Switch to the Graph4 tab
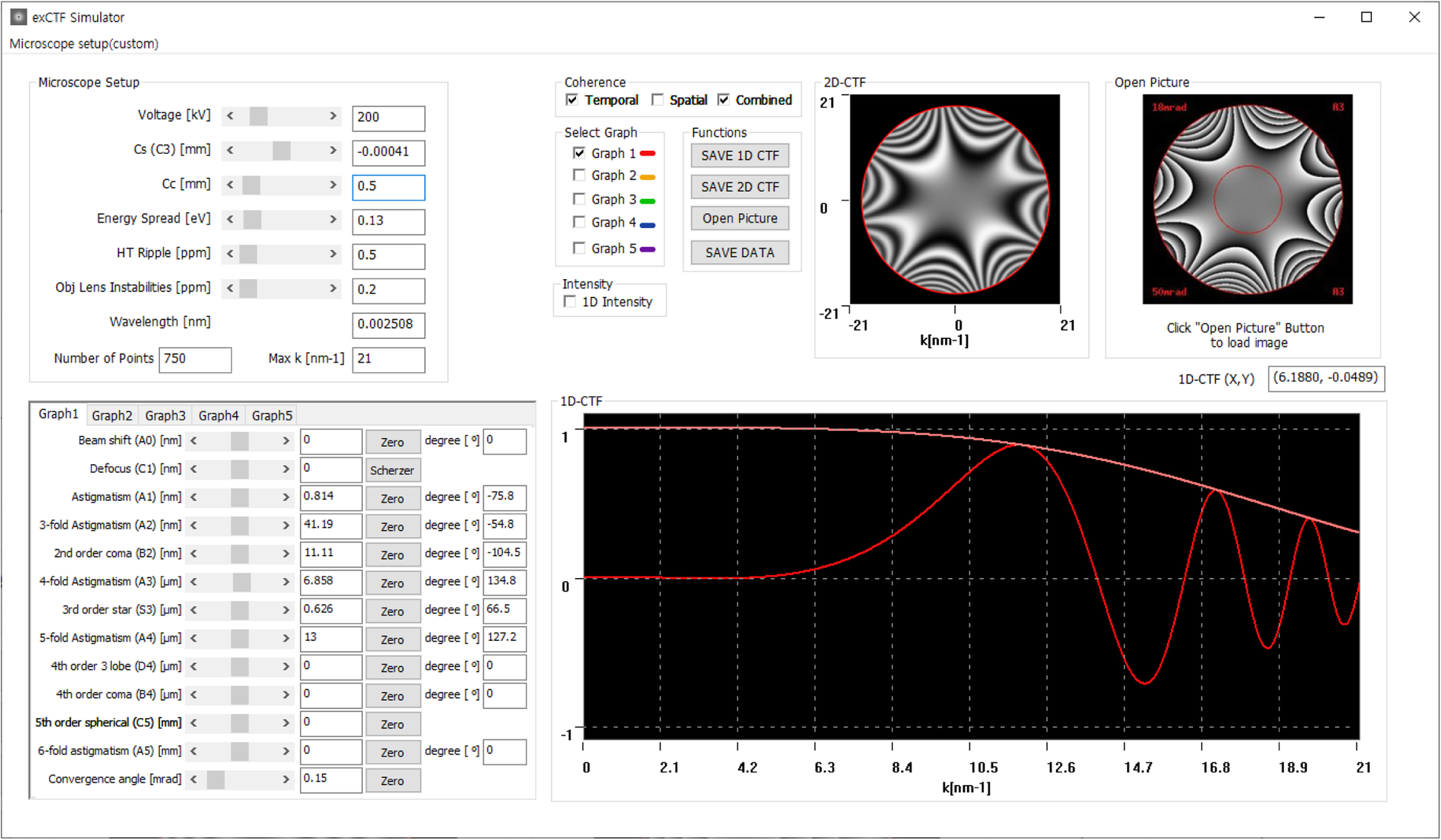 [x=218, y=416]
